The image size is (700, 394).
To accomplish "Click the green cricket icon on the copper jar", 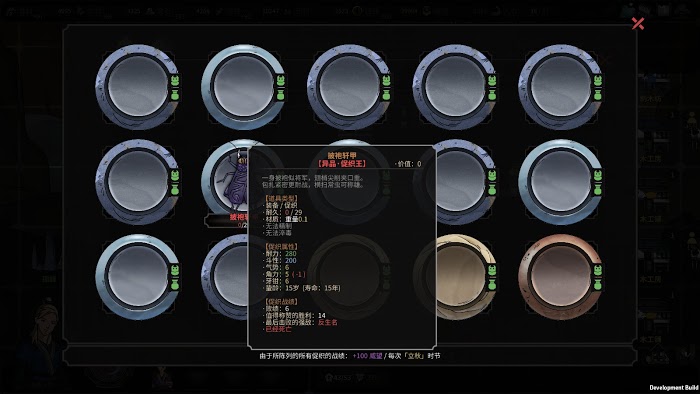I will coord(598,271).
